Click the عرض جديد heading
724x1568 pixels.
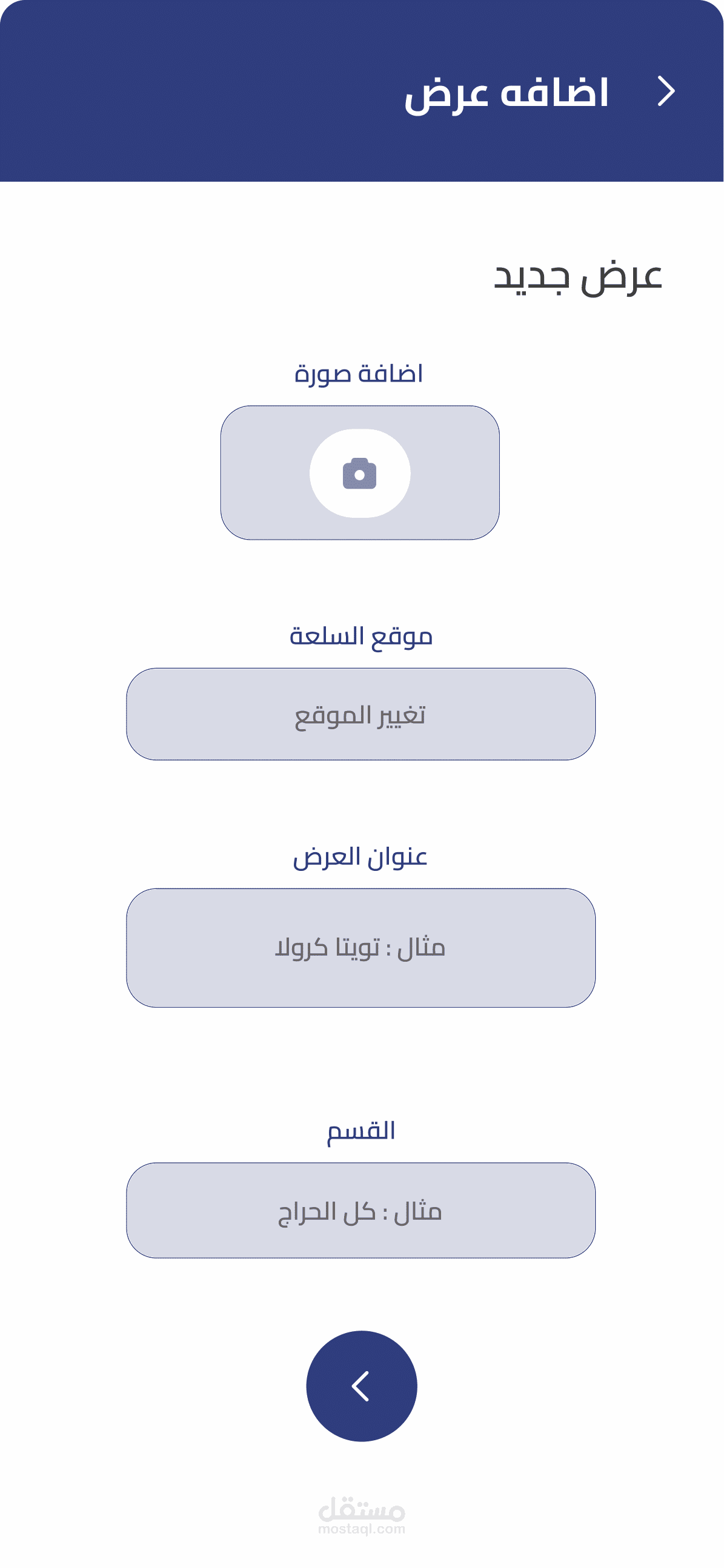(577, 277)
